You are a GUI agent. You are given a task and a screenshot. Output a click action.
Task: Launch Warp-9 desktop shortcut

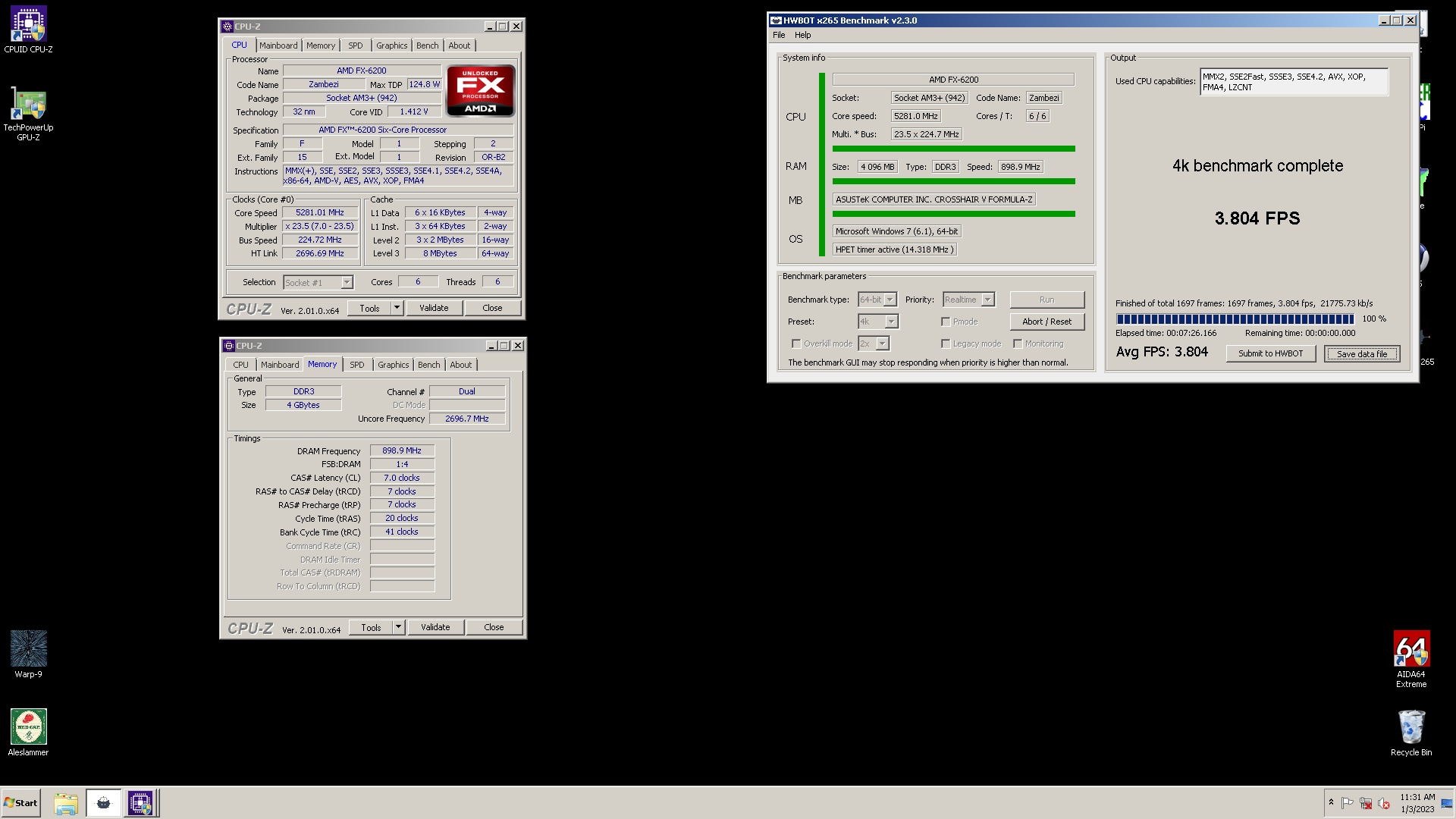[28, 654]
